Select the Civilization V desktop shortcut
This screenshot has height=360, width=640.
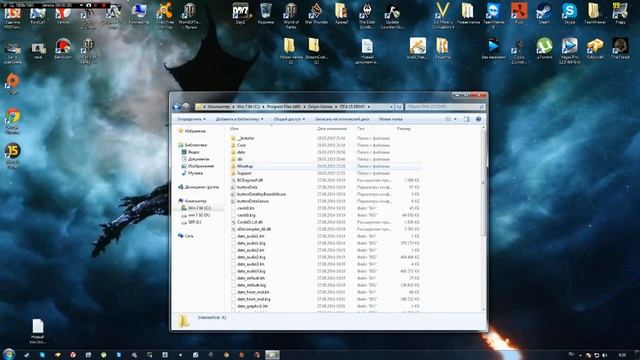click(x=443, y=16)
